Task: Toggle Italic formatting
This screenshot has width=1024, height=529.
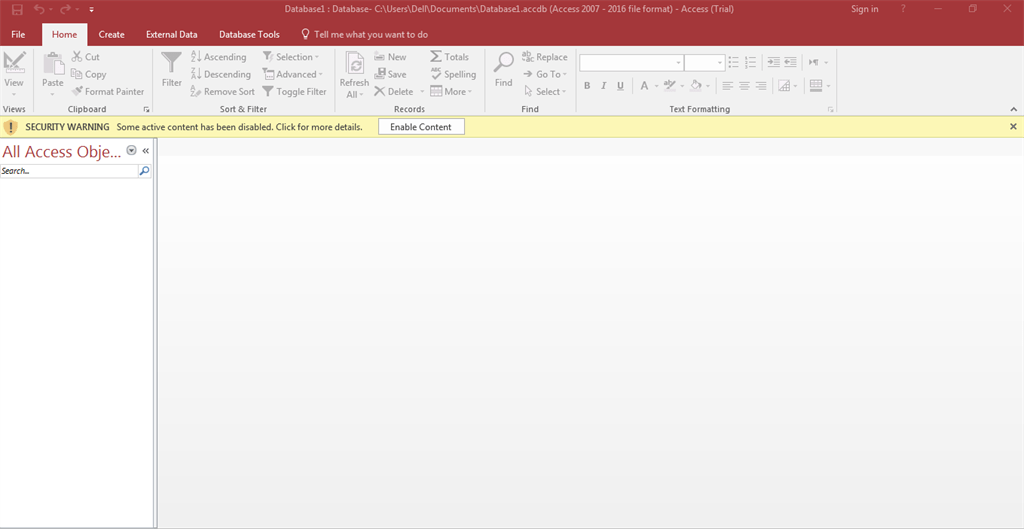Action: (x=603, y=86)
